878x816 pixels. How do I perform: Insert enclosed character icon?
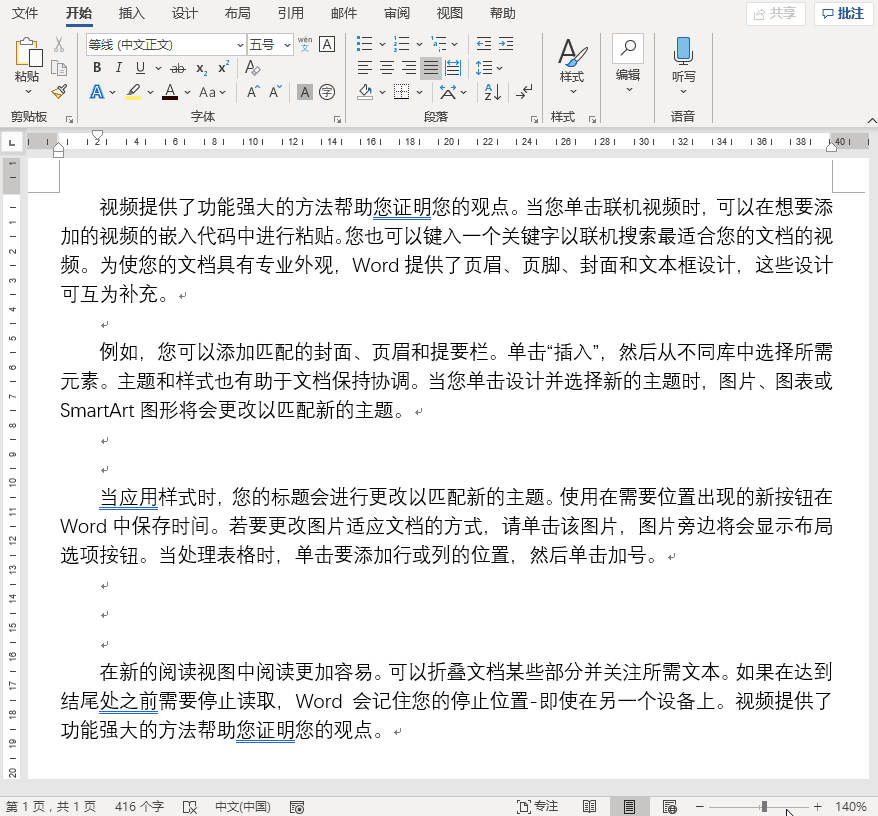click(327, 92)
